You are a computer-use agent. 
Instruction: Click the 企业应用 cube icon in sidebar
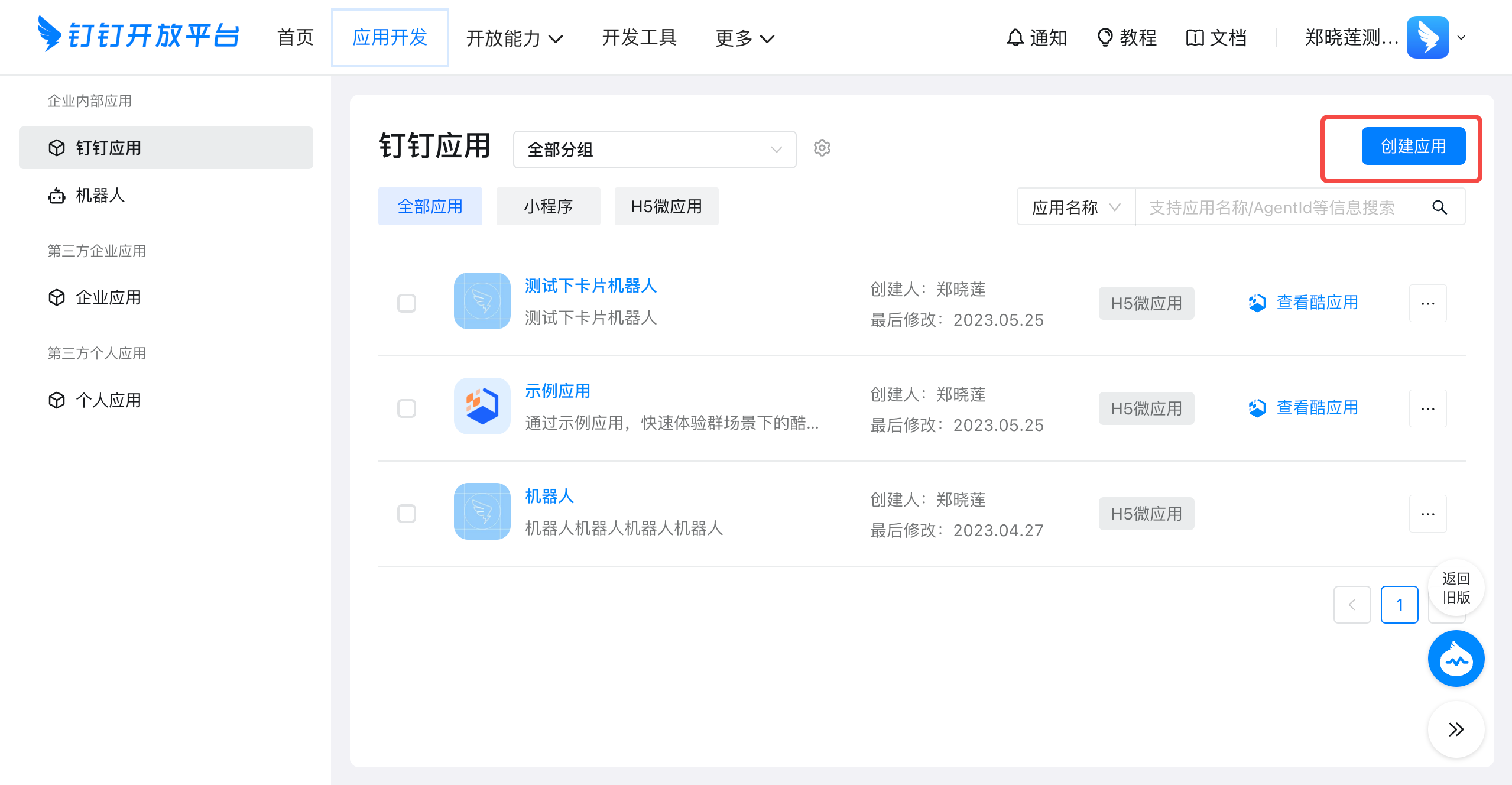click(x=57, y=297)
